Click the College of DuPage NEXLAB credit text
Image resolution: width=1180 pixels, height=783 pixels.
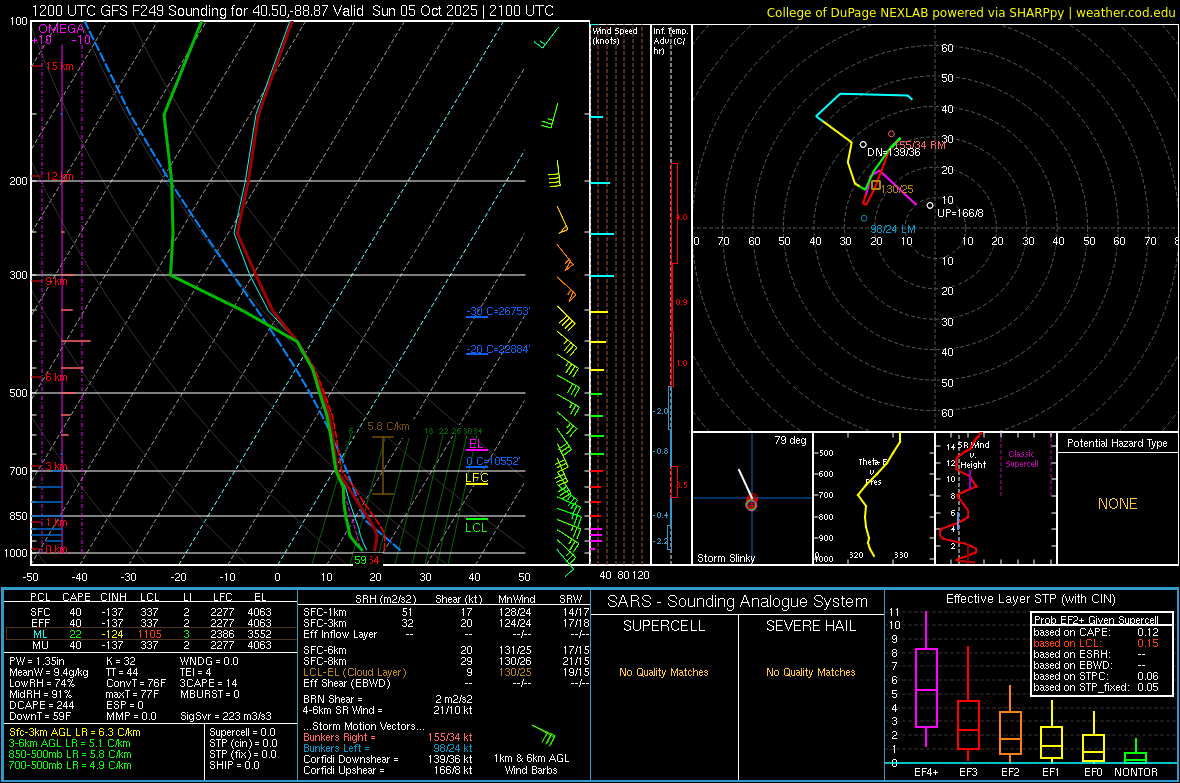point(970,12)
